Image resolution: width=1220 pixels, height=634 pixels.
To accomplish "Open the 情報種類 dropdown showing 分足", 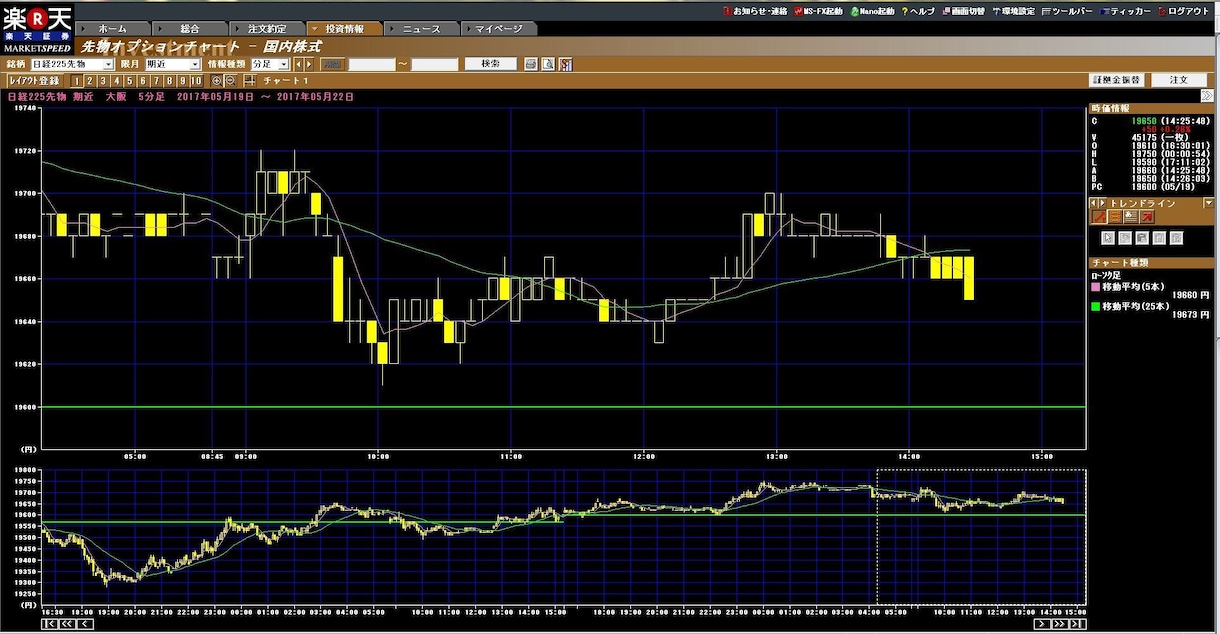I will 270,64.
